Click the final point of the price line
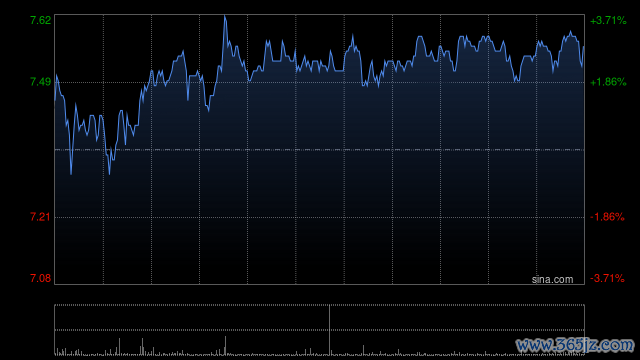This screenshot has width=640, height=360. coord(584,47)
